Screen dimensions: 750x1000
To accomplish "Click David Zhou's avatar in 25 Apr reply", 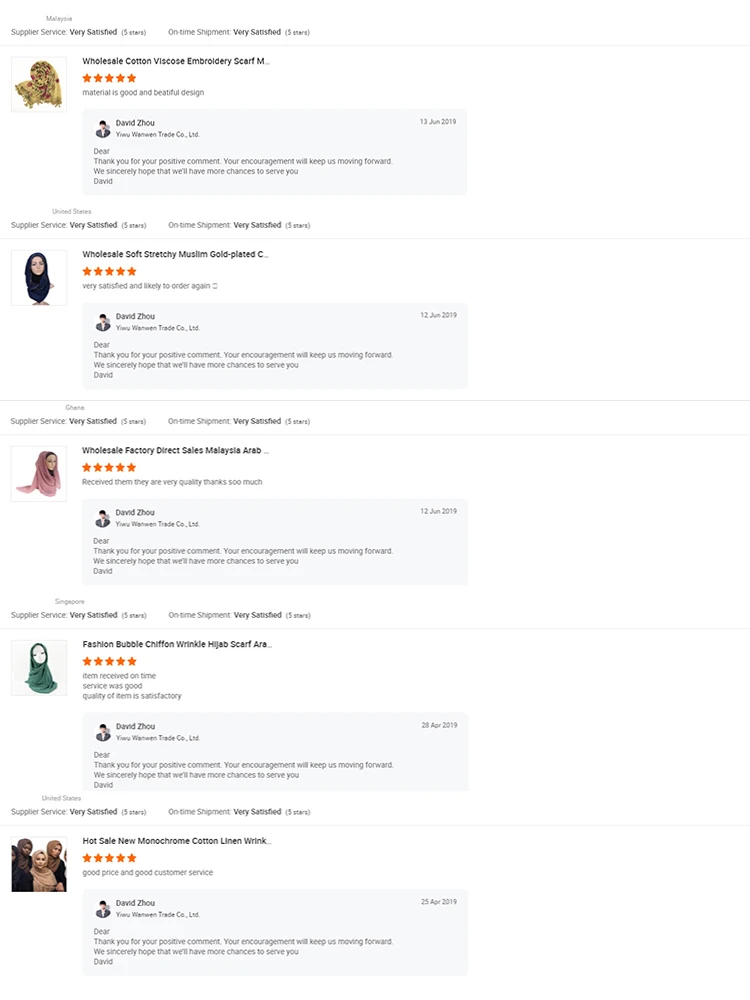I will pyautogui.click(x=102, y=909).
